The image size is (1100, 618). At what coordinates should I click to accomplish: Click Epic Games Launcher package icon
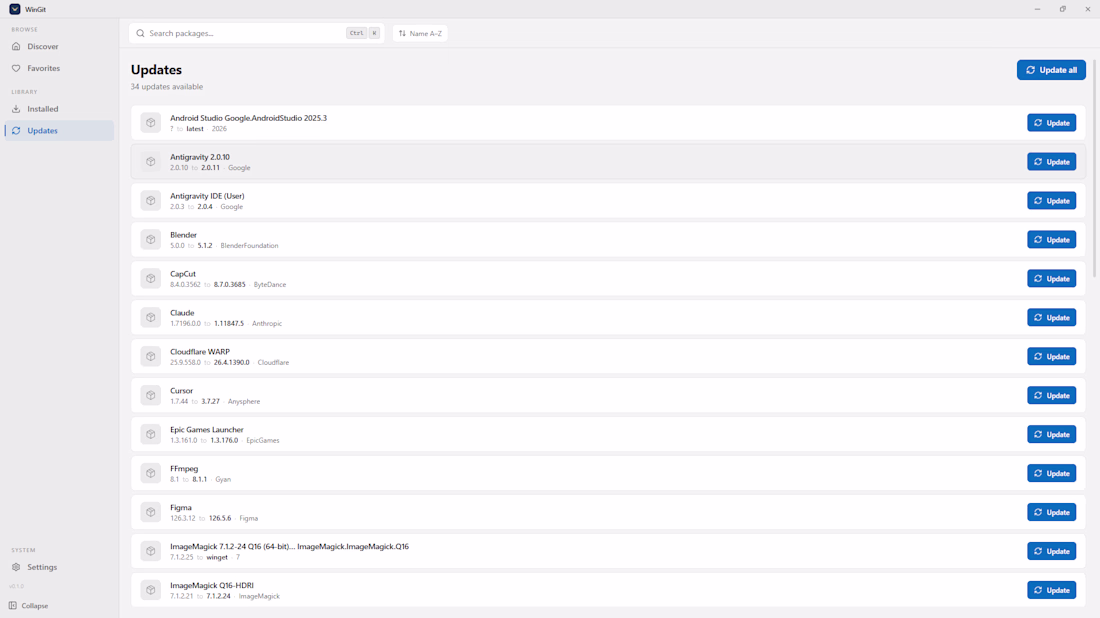[151, 434]
